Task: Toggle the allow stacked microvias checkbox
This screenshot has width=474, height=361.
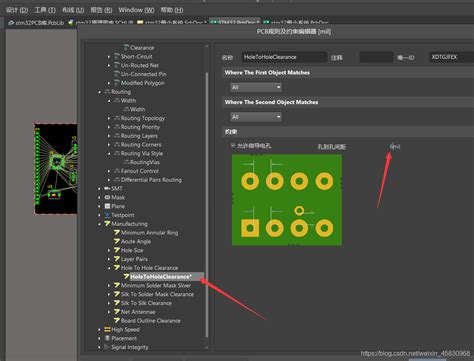Action: coord(233,146)
